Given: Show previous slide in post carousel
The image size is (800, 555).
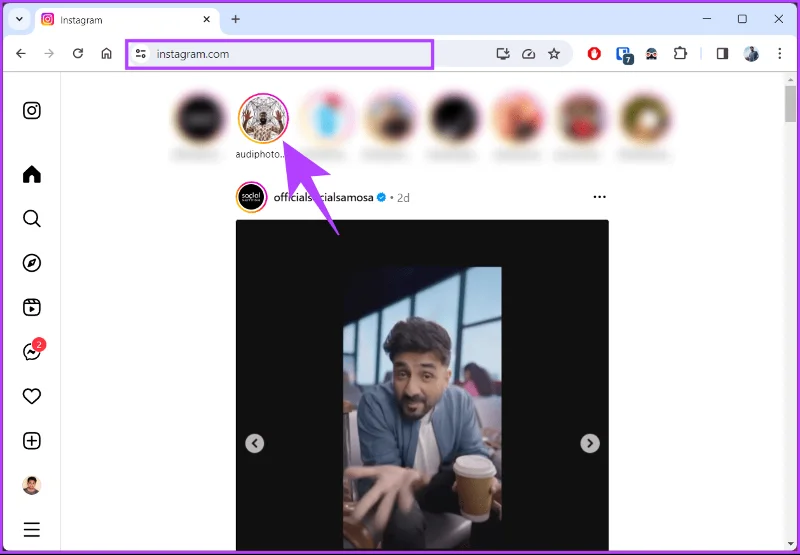Looking at the screenshot, I should pos(255,443).
